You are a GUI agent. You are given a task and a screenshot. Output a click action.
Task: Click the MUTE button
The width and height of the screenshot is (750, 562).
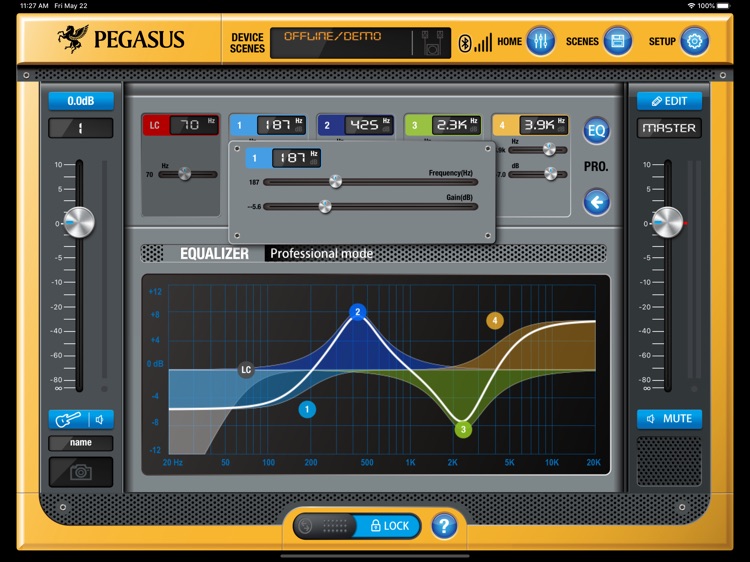(x=669, y=419)
